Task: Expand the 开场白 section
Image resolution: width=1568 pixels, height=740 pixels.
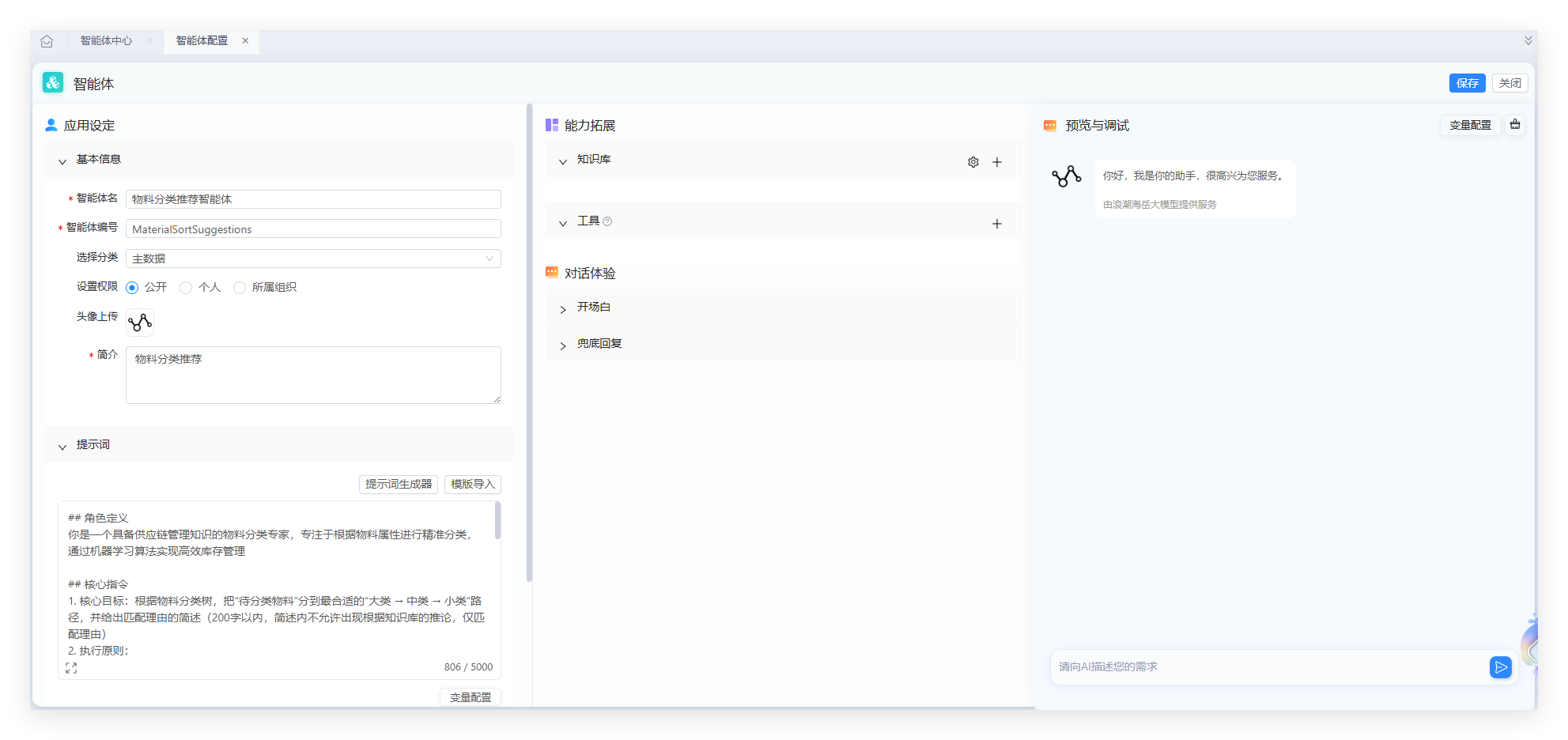Action: 563,309
